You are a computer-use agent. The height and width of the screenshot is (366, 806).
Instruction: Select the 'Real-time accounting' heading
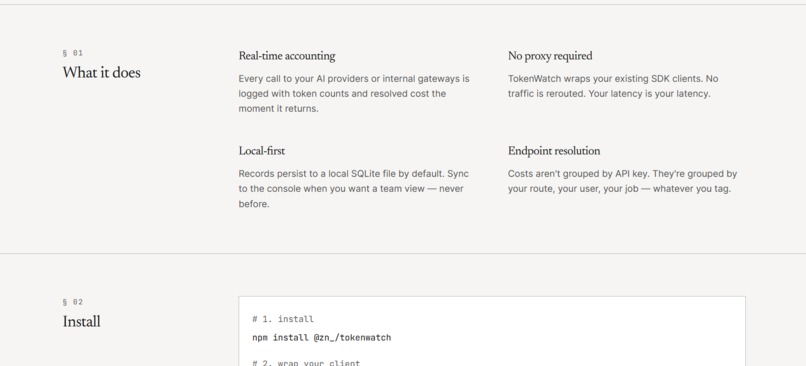point(287,56)
